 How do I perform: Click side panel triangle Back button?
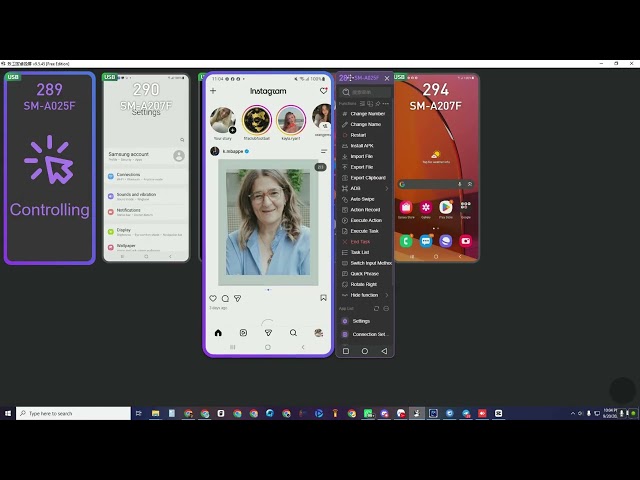[x=384, y=351]
